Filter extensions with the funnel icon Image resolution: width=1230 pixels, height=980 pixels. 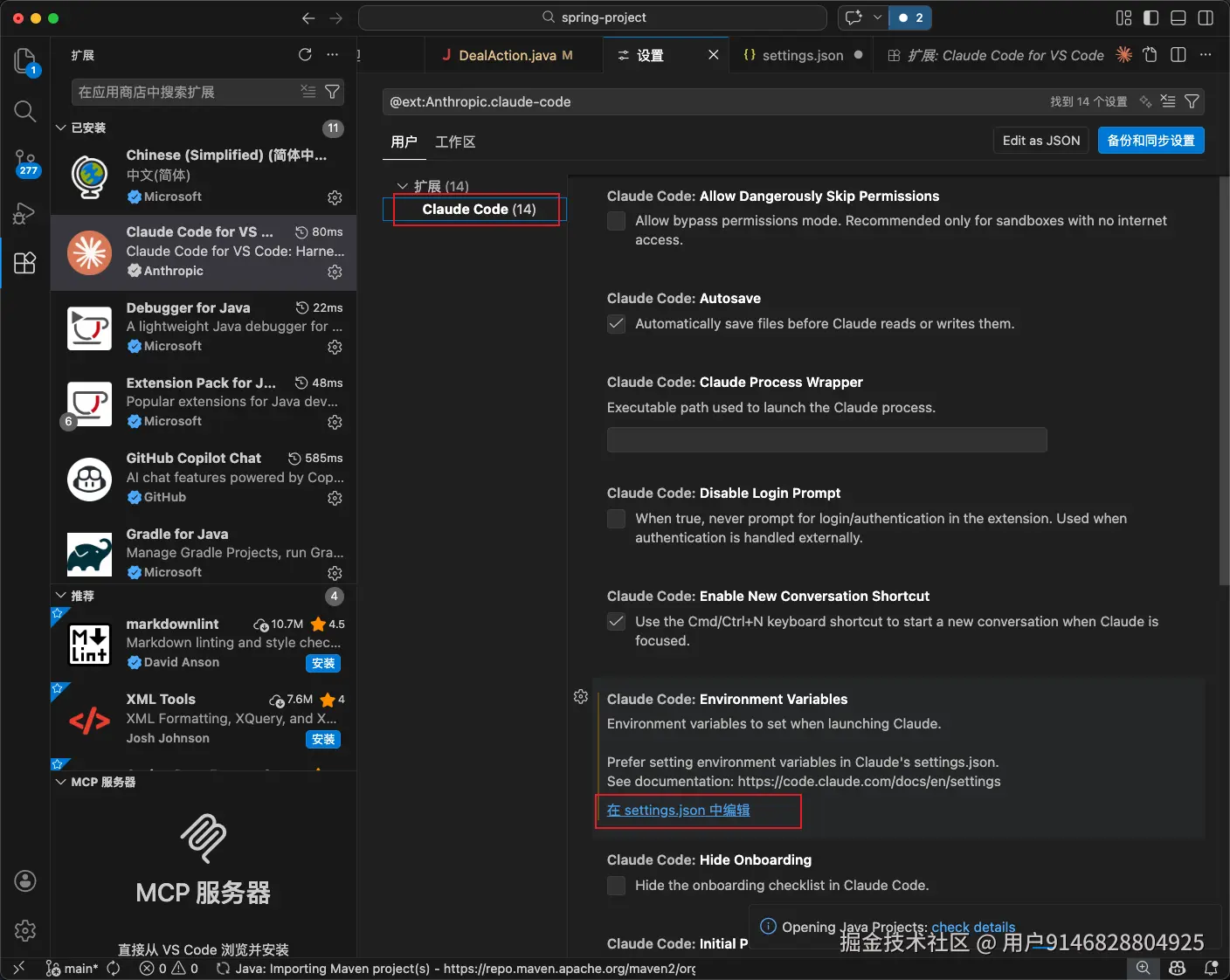333,92
